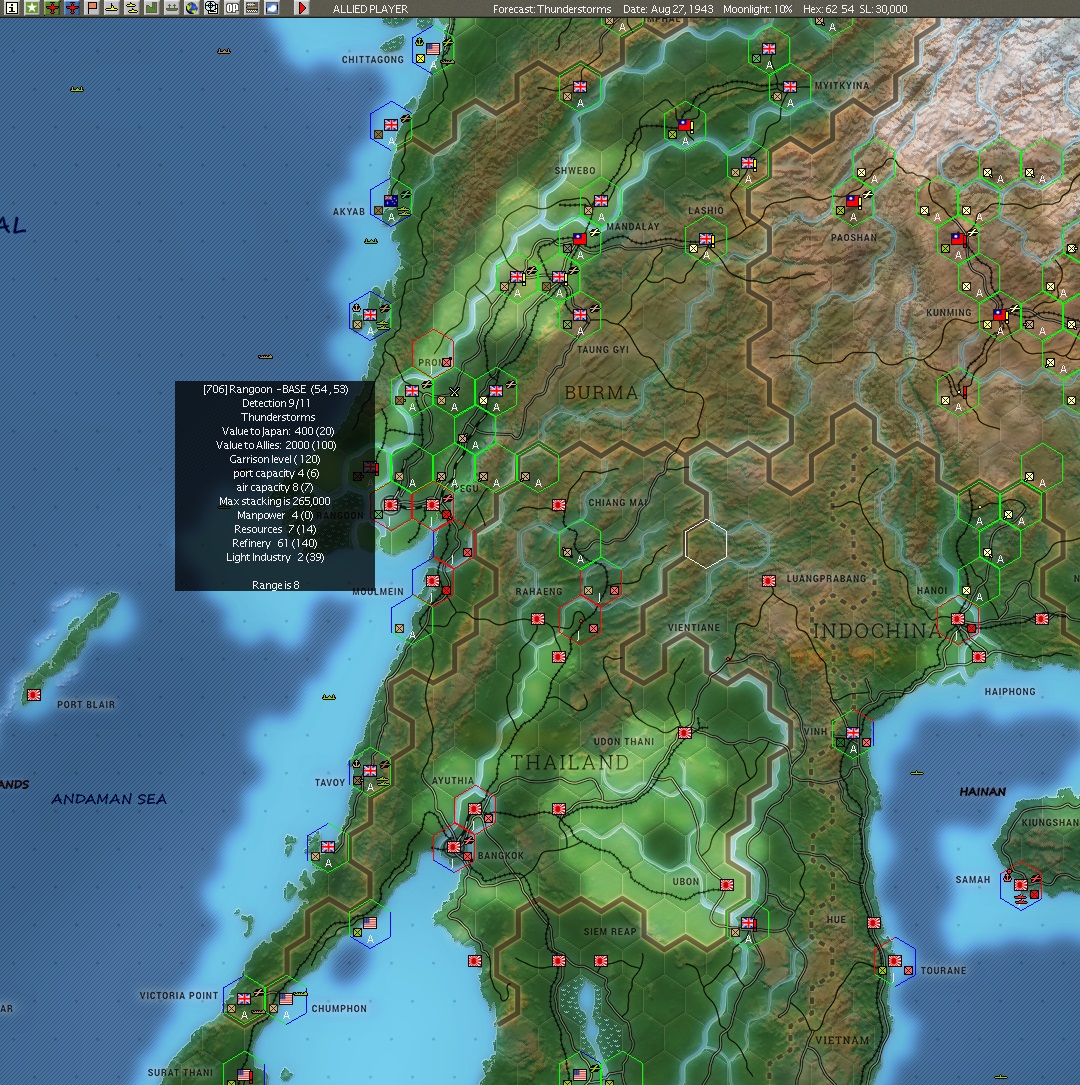Click the SL: 30,000 status text
Image resolution: width=1080 pixels, height=1085 pixels.
[x=884, y=9]
